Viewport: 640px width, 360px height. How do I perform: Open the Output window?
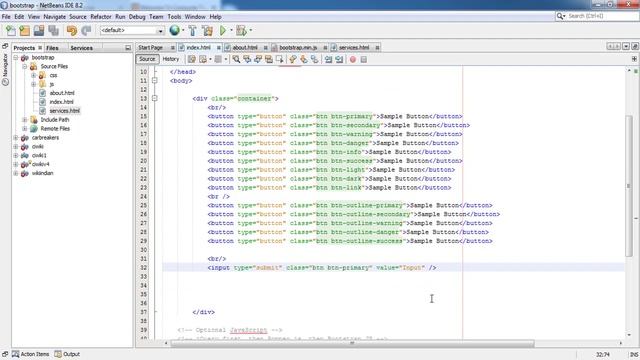(x=67, y=354)
